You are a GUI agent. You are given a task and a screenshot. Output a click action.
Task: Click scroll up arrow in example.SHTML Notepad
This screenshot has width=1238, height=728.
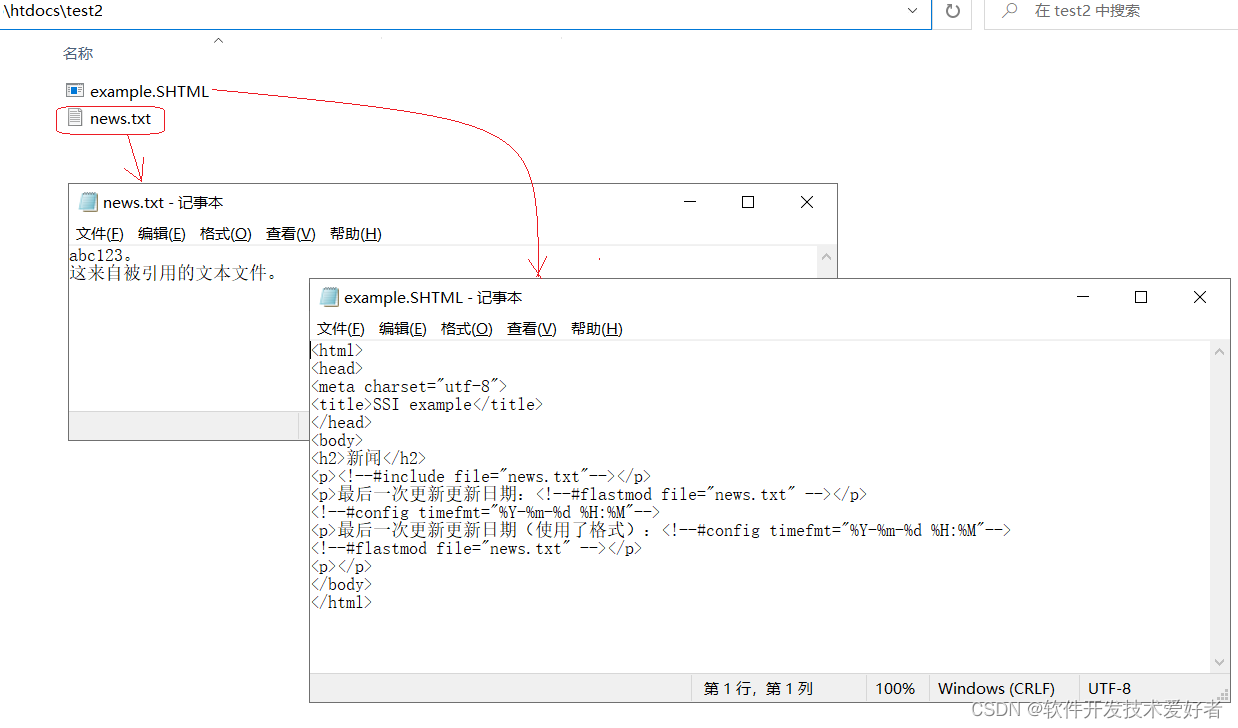(1219, 352)
